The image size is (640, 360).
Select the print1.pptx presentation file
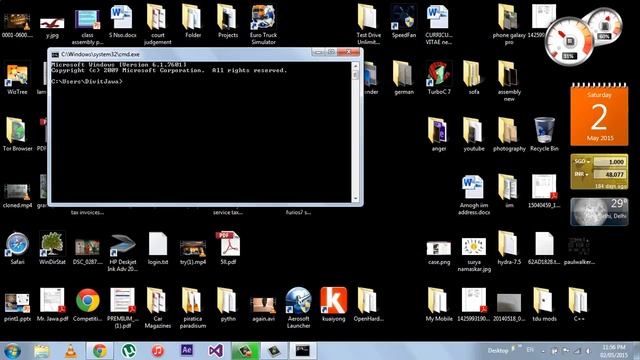(x=17, y=307)
